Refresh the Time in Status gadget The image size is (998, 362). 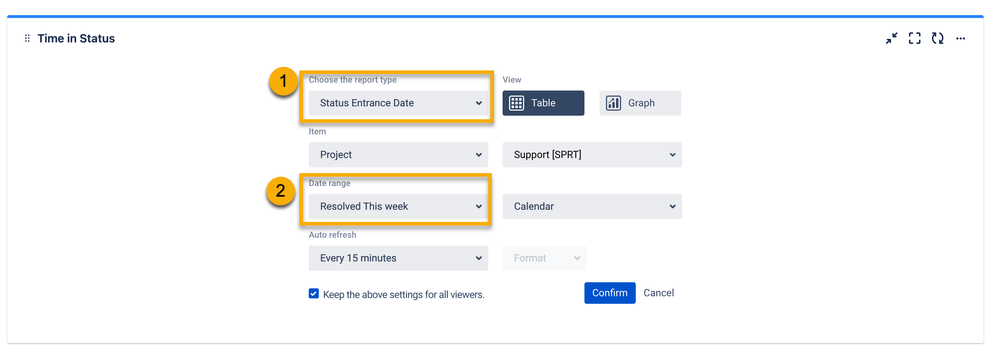[x=938, y=39]
